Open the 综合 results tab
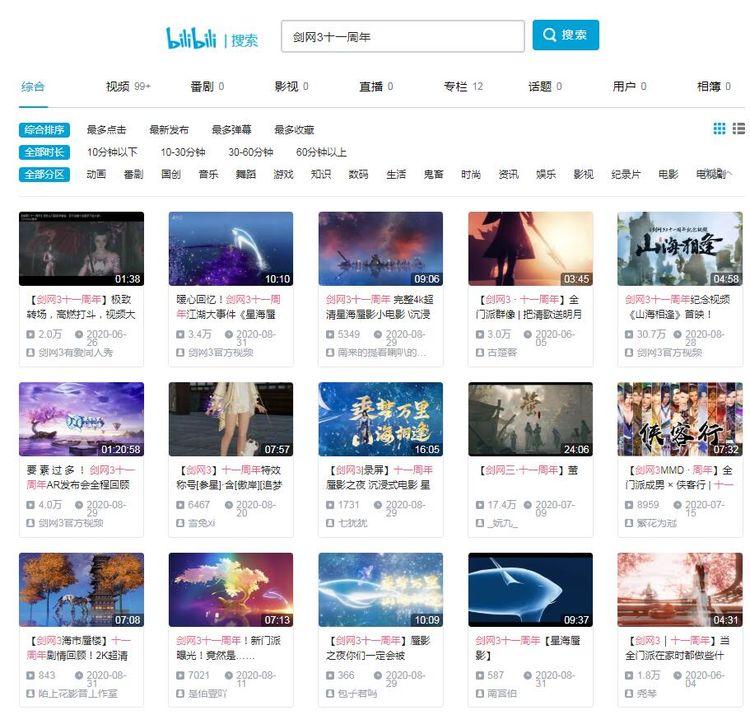 tap(33, 87)
